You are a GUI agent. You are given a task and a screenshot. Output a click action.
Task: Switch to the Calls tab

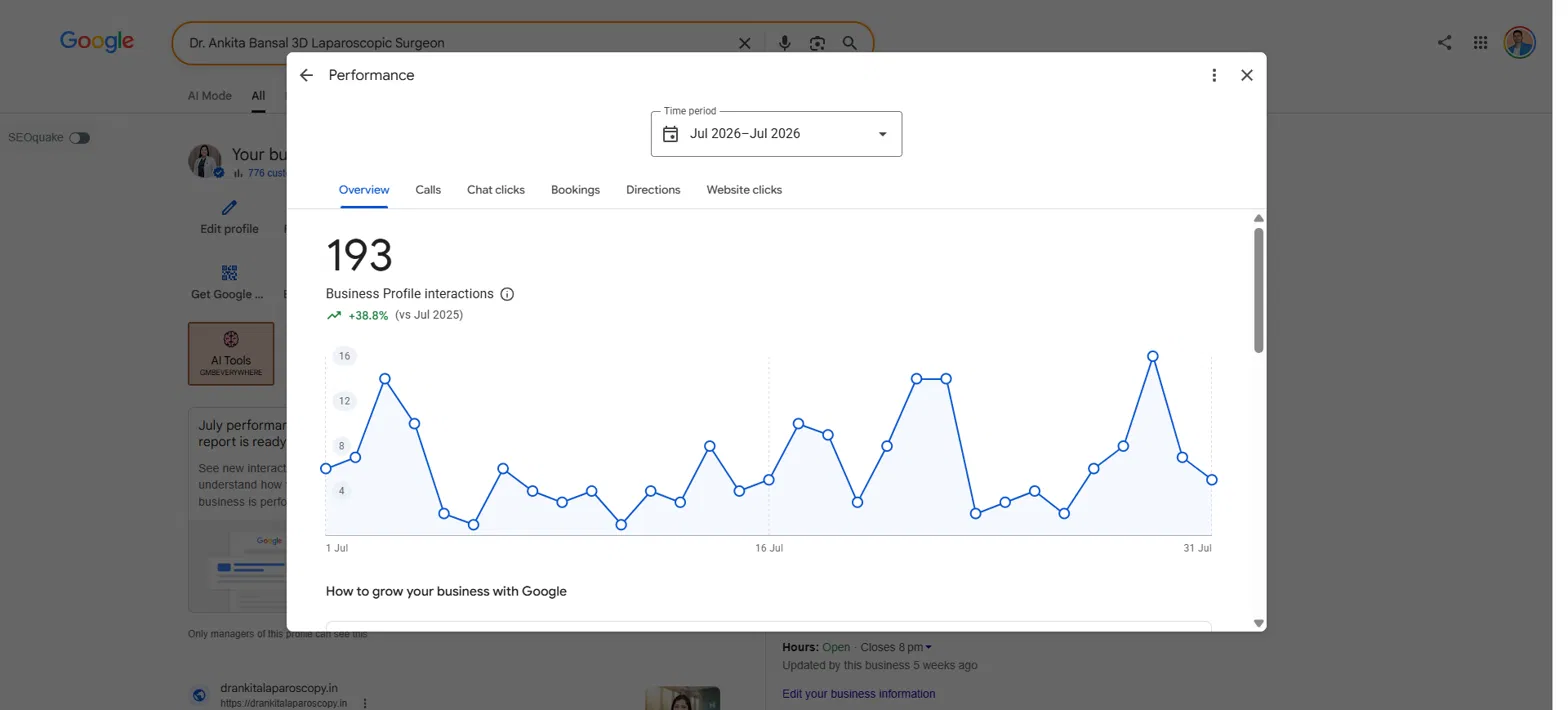(428, 190)
